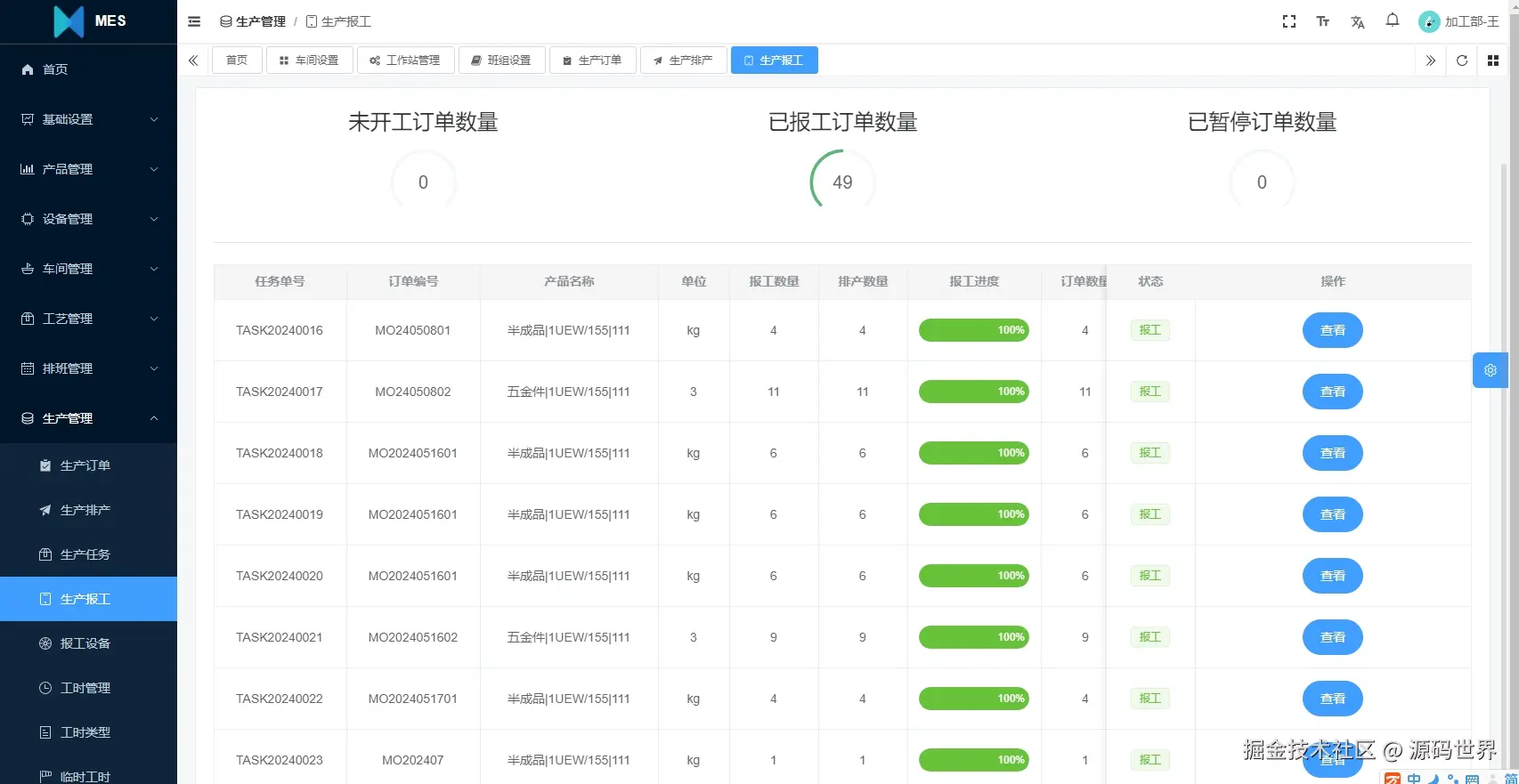View details for TASK20240019
Image resolution: width=1519 pixels, height=784 pixels.
click(x=1332, y=514)
